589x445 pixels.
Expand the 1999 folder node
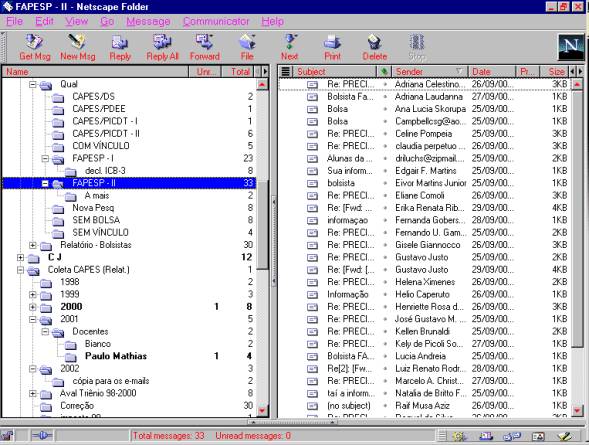coord(33,294)
